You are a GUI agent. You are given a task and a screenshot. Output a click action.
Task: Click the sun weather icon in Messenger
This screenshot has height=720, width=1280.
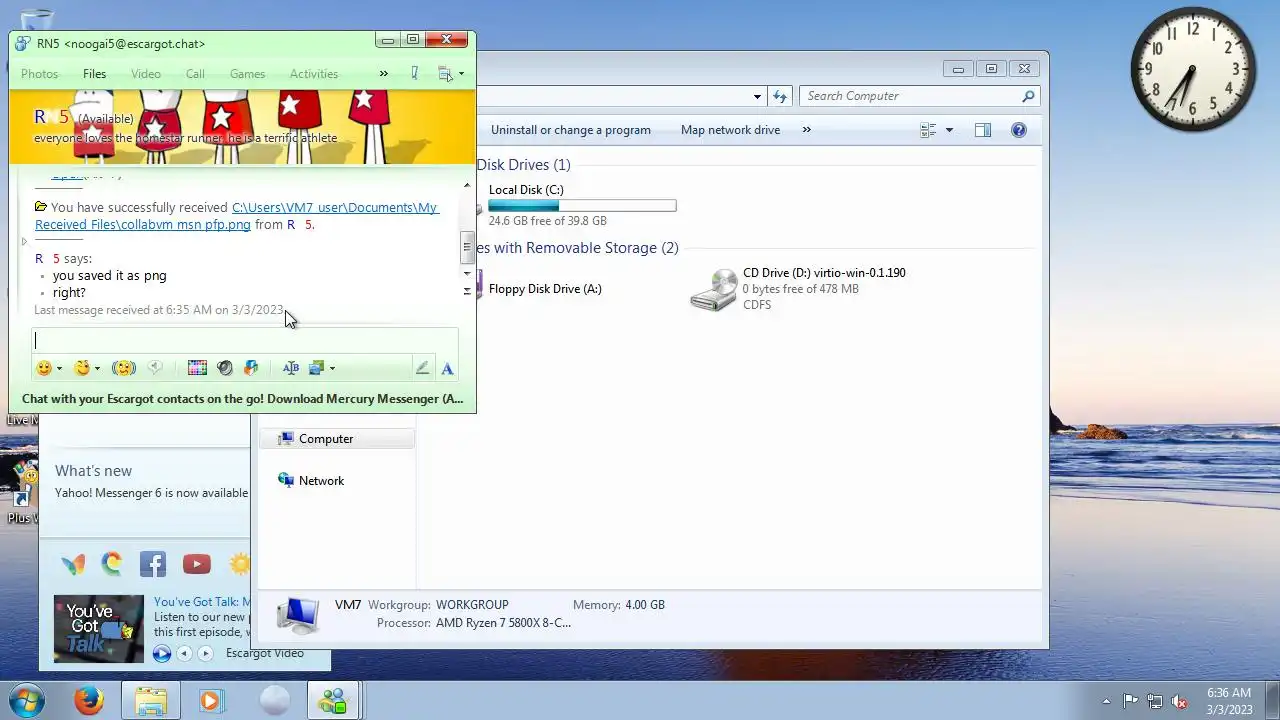[240, 564]
